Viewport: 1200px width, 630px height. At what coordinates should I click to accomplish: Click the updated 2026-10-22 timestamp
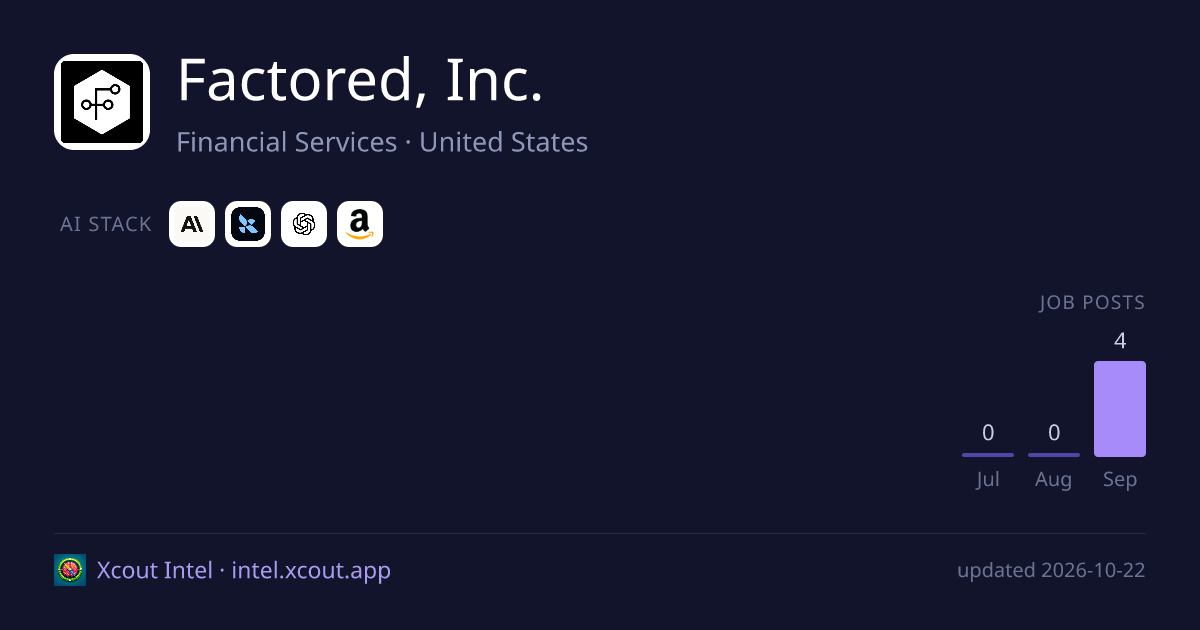pyautogui.click(x=1051, y=570)
